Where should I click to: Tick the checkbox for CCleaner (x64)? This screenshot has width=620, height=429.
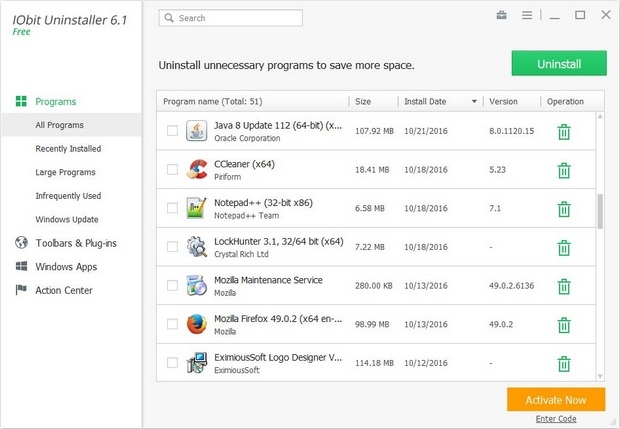(x=172, y=169)
